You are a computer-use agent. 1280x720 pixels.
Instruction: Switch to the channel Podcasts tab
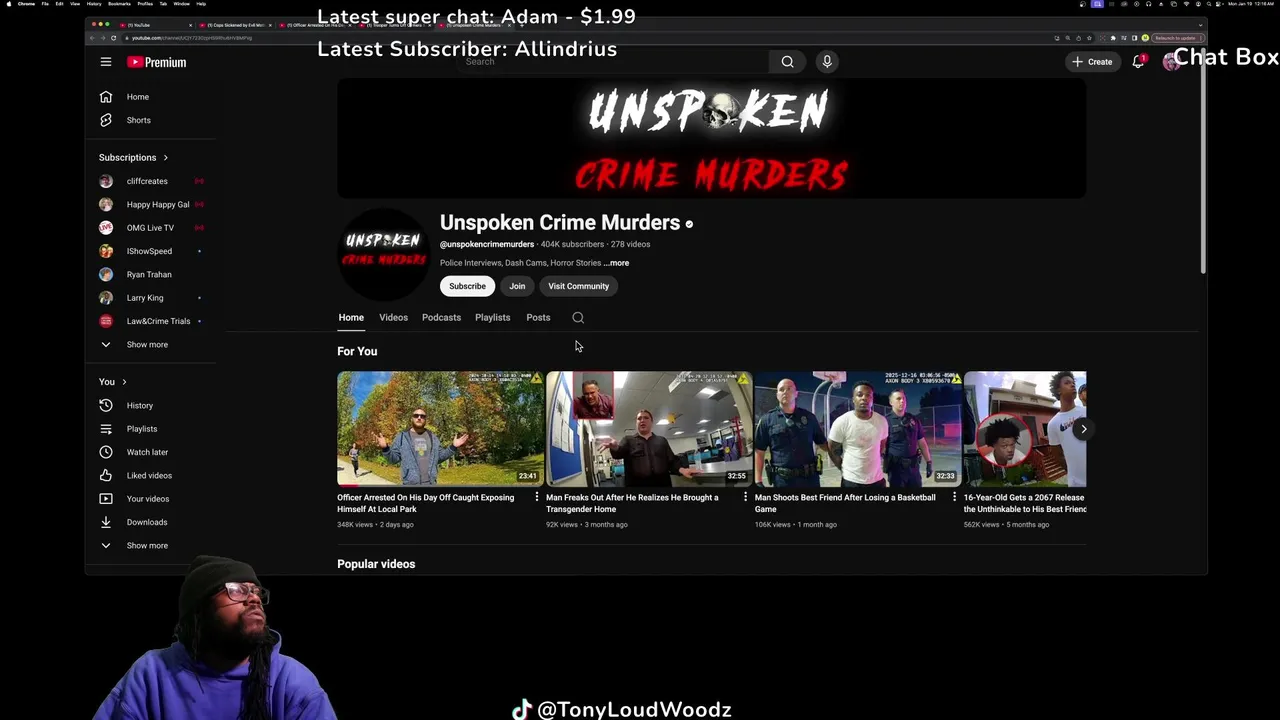(441, 318)
